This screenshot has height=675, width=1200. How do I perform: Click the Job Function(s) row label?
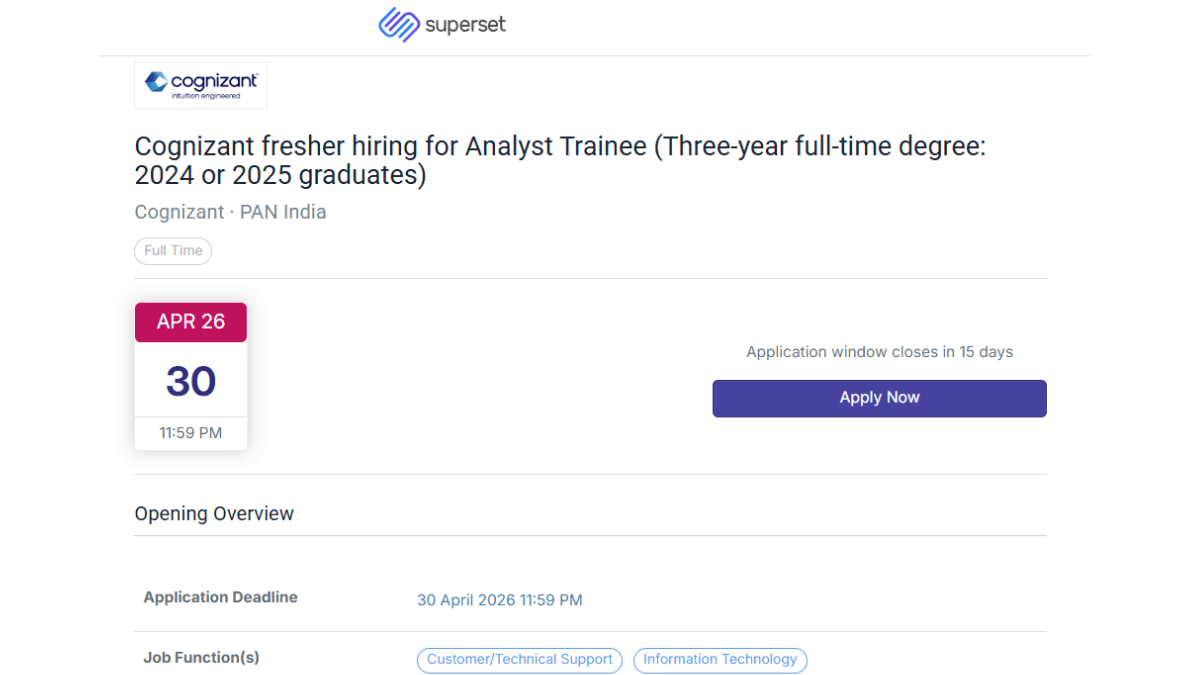point(201,657)
